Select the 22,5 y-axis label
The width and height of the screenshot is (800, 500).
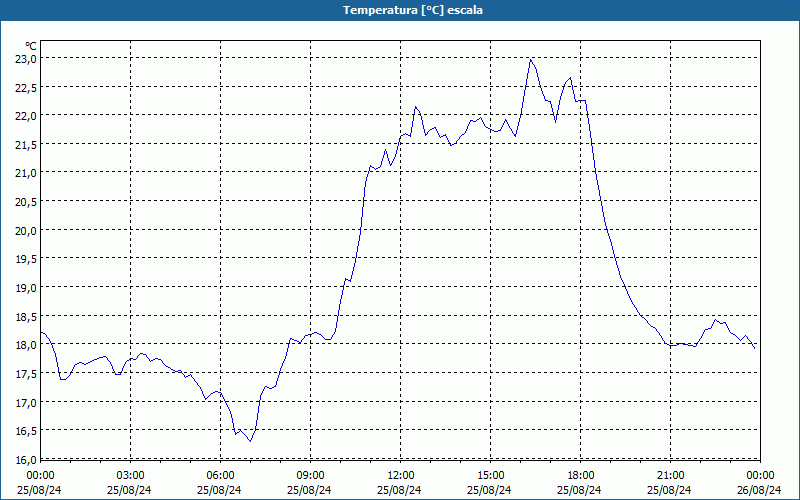(26, 88)
